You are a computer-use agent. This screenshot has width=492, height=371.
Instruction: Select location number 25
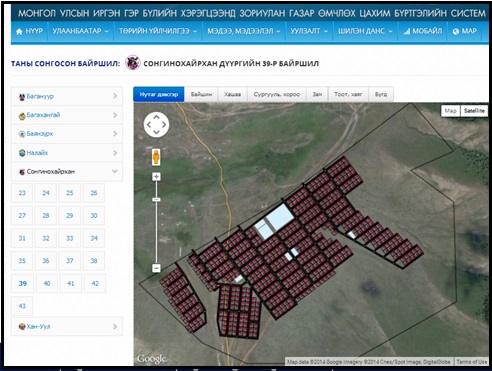70,193
